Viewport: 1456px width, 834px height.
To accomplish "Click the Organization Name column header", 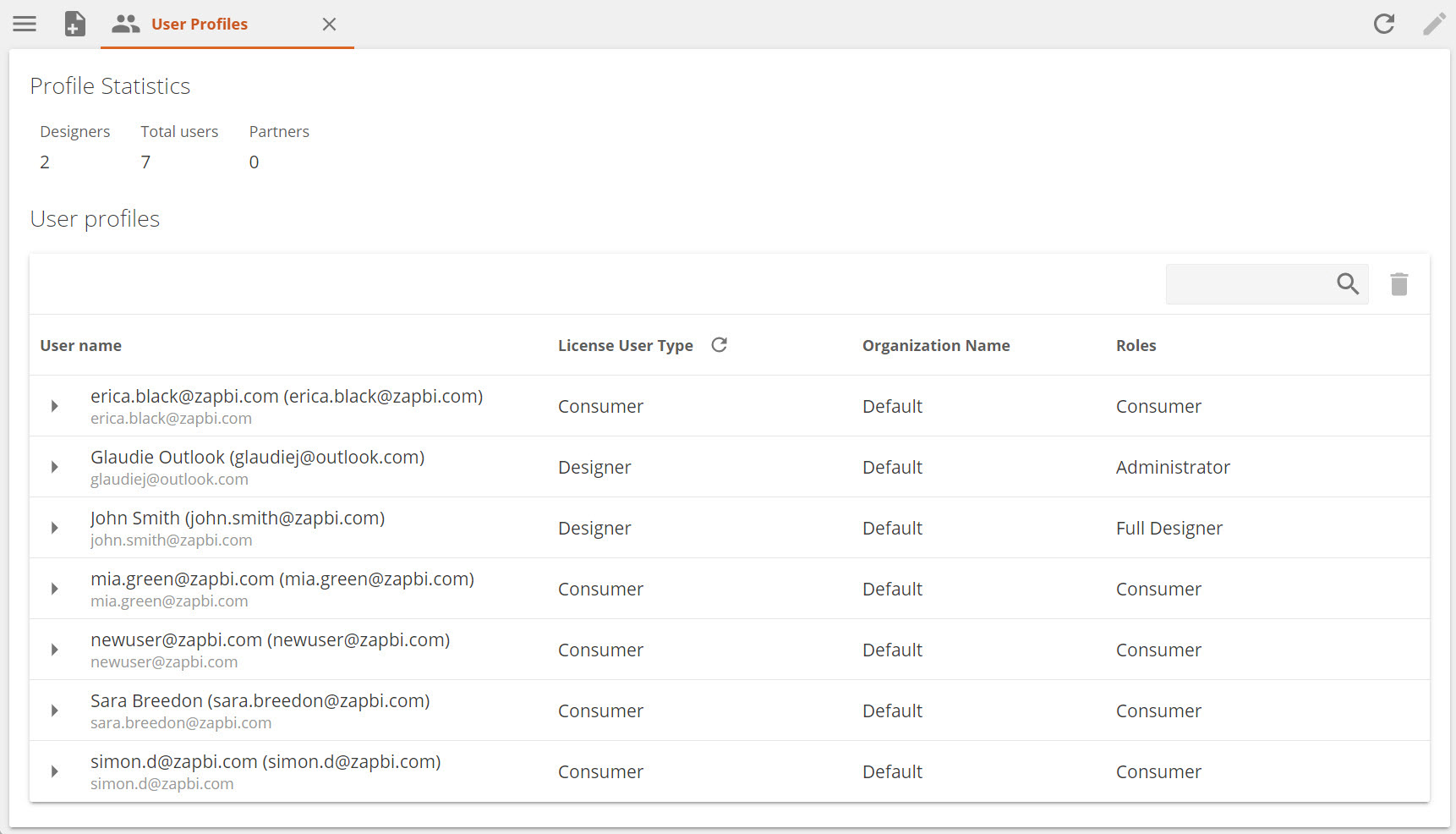I will click(936, 345).
